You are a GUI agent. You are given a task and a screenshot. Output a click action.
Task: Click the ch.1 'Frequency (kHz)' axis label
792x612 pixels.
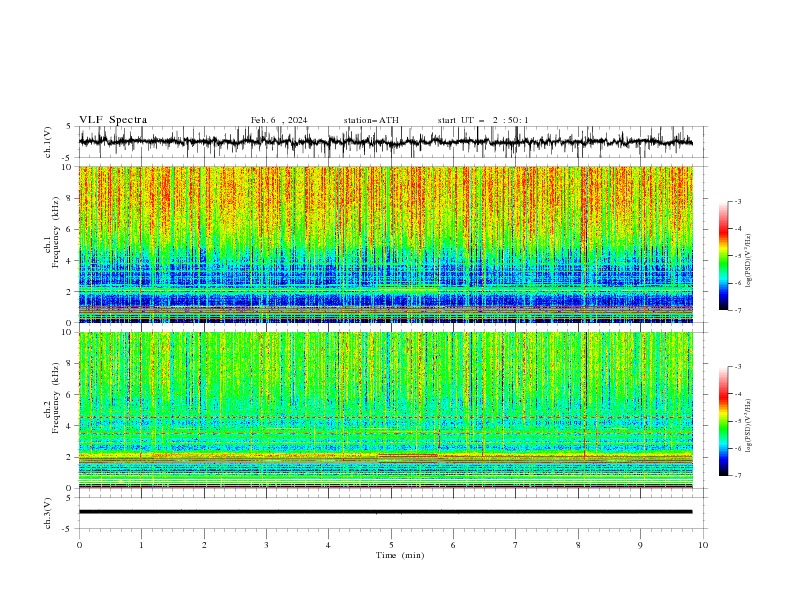[56, 232]
